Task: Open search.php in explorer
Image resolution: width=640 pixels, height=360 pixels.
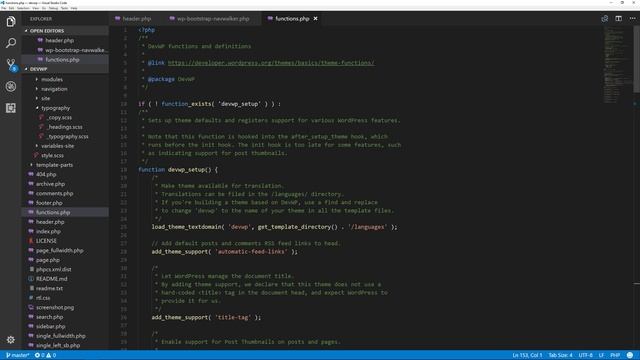Action: click(x=49, y=317)
